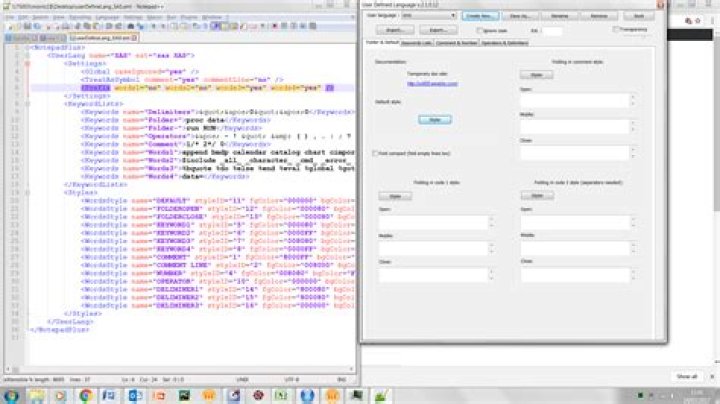Image resolution: width=720 pixels, height=404 pixels.
Task: Click the Save toolbar icon in Notepad++
Action: coord(28,26)
